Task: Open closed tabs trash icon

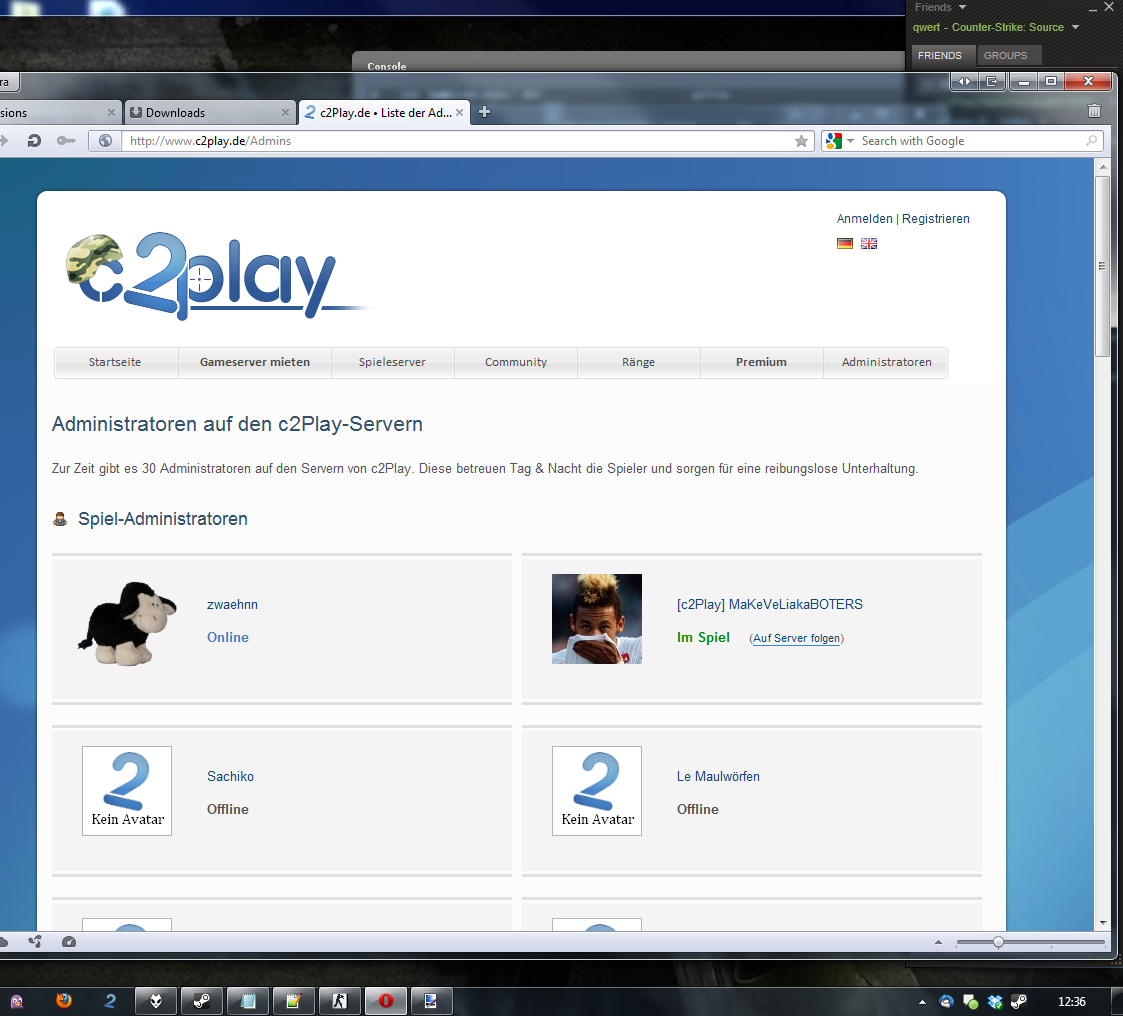Action: 1094,112
